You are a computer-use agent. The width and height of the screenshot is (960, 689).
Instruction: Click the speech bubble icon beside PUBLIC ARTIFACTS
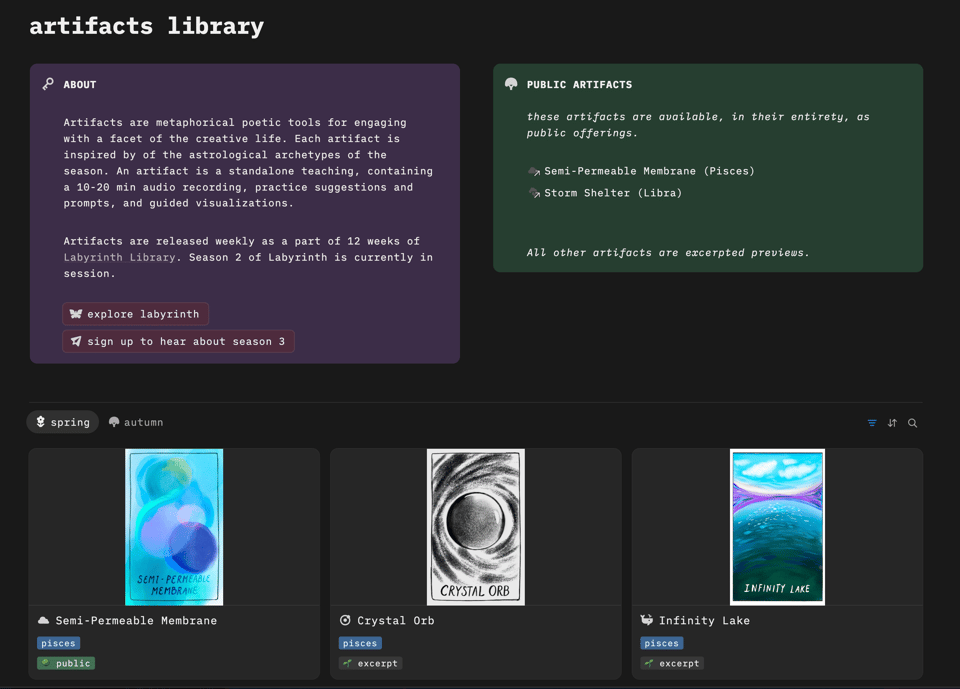pyautogui.click(x=510, y=84)
